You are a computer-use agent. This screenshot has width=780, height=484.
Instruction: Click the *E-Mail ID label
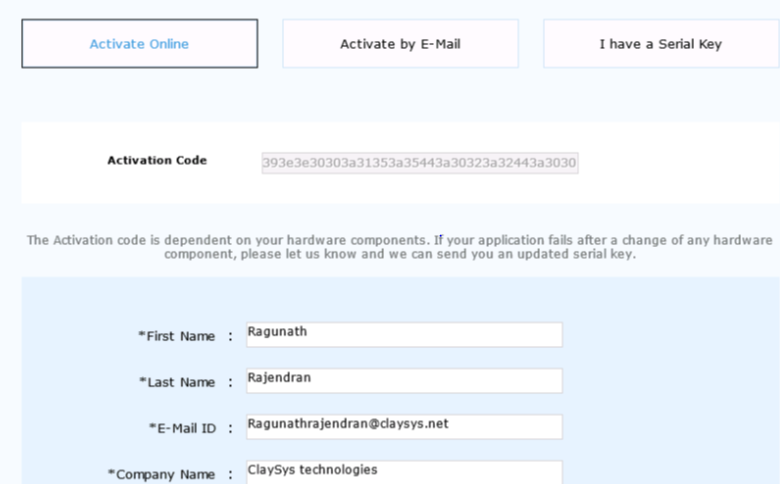tap(183, 428)
